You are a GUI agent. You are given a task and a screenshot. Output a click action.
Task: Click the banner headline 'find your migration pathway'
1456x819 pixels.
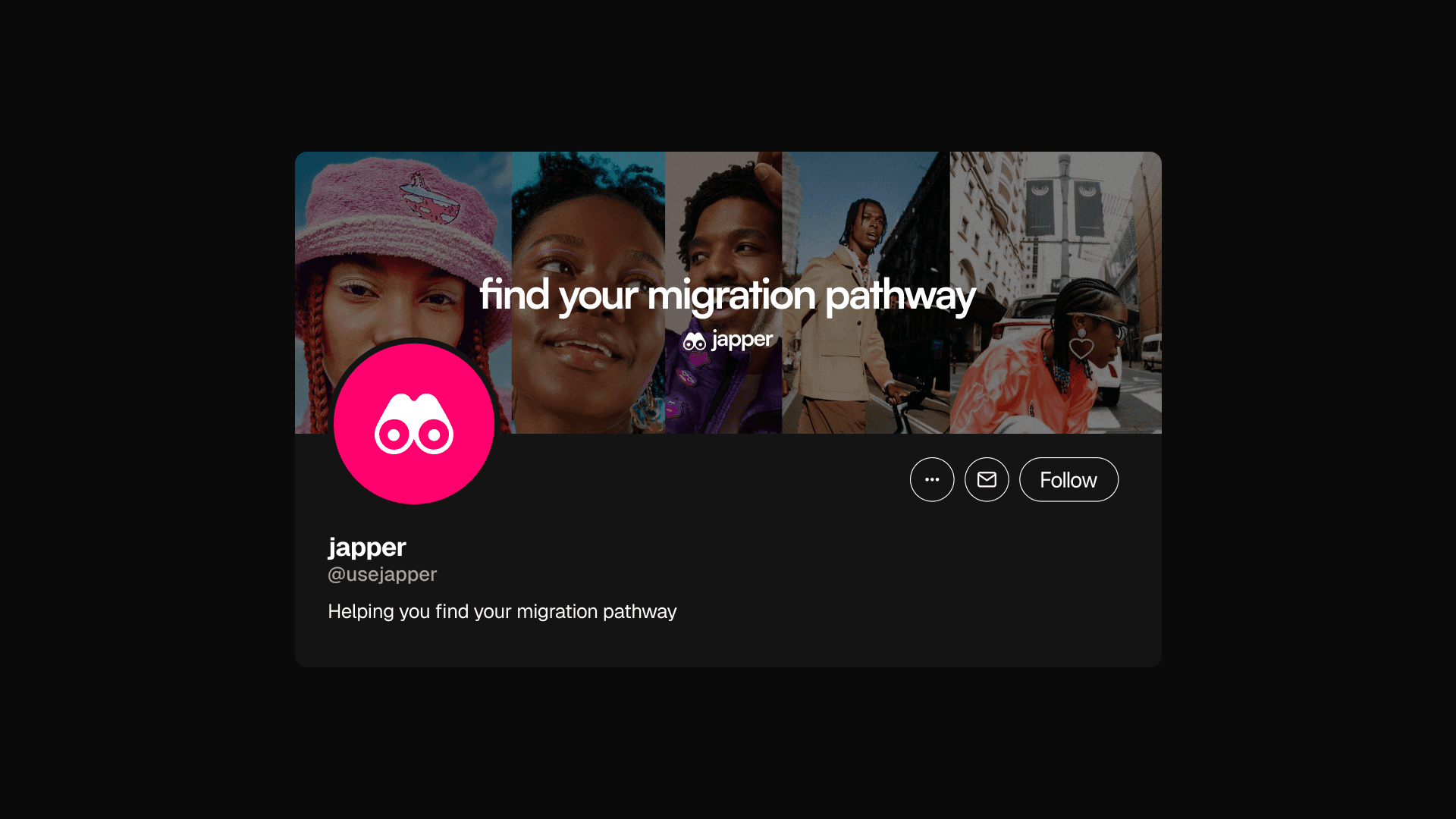tap(727, 295)
